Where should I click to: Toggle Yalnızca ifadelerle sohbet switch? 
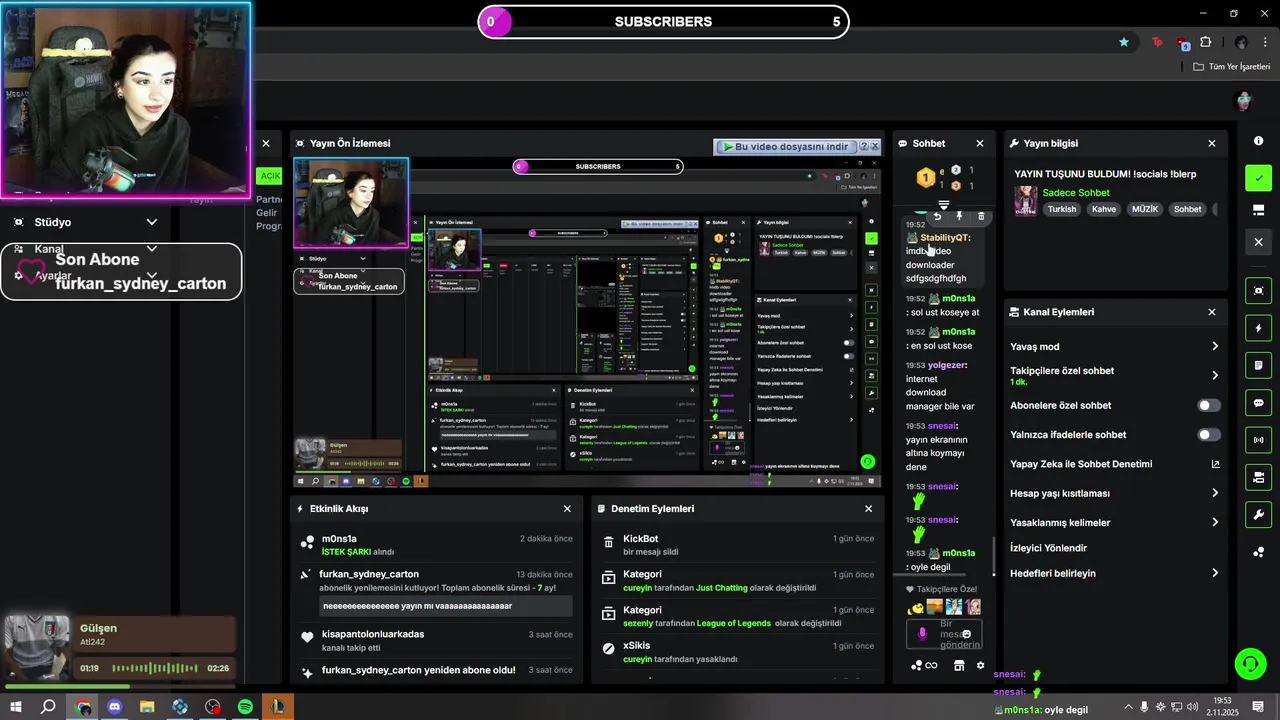1209,435
